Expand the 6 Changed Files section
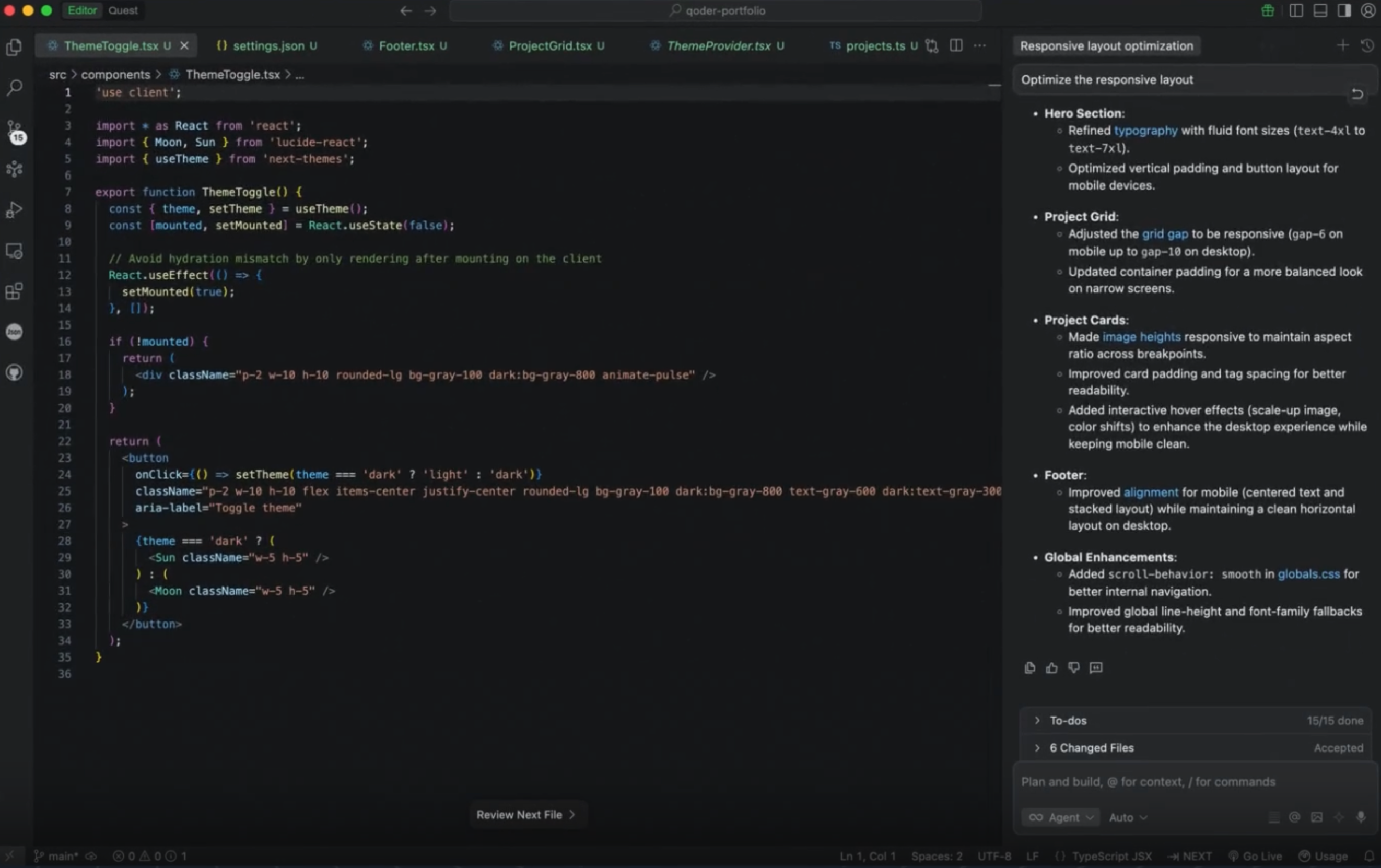1381x868 pixels. (1091, 747)
